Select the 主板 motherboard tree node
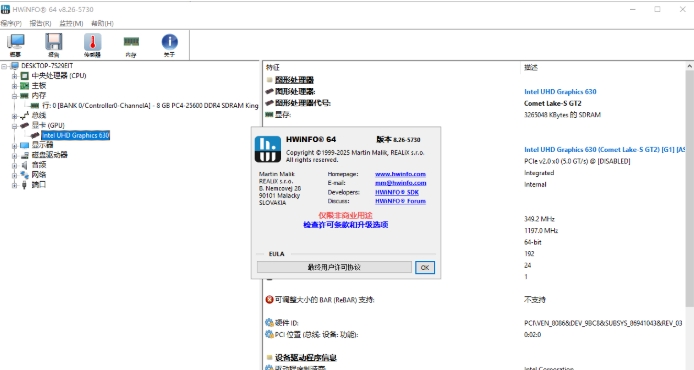Viewport: 694px width, 370px height. coord(39,85)
